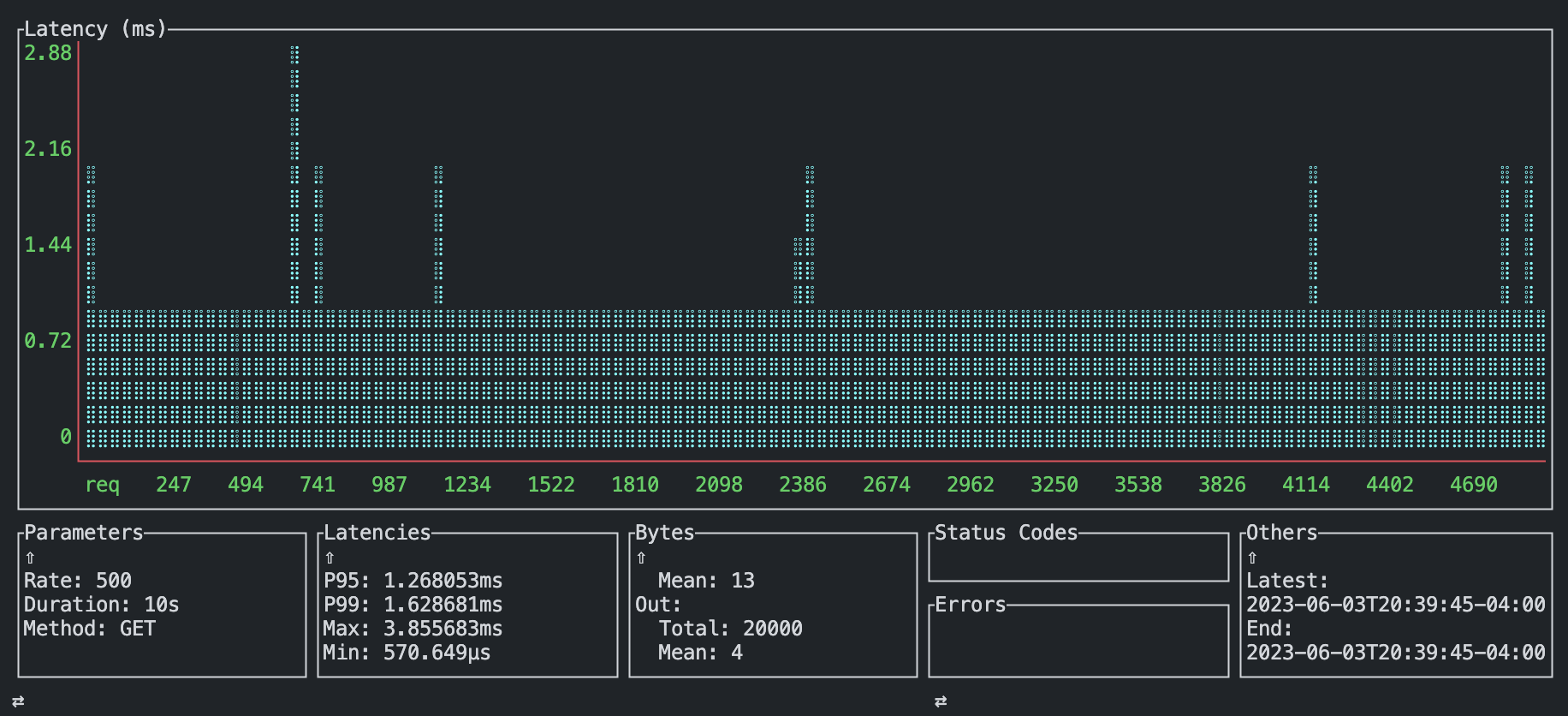
Task: Click the 2962 x-axis label
Action: 971,485
